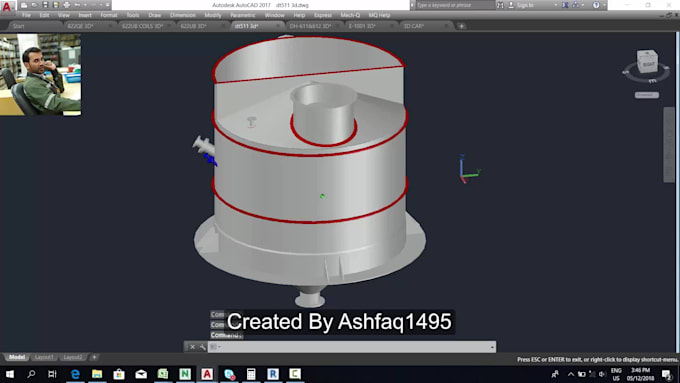Switch to the Model layout tab
The height and width of the screenshot is (383, 680).
[x=17, y=357]
